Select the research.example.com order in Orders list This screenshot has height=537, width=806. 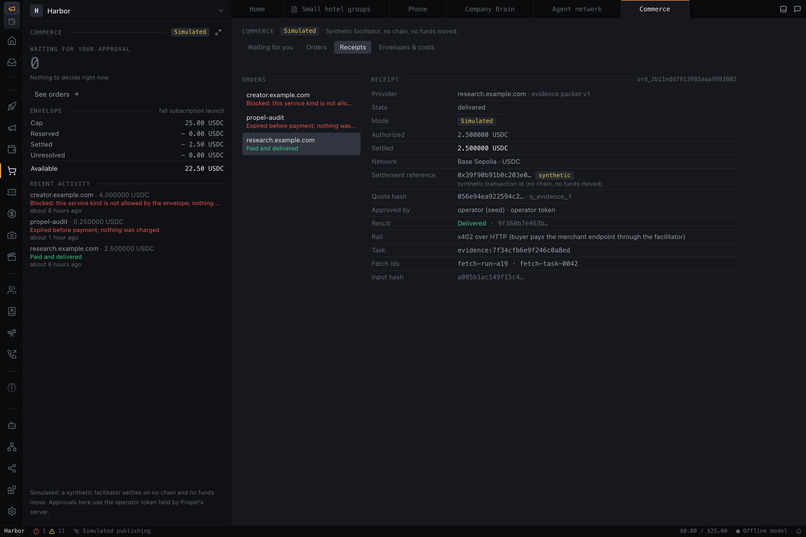[x=301, y=144]
